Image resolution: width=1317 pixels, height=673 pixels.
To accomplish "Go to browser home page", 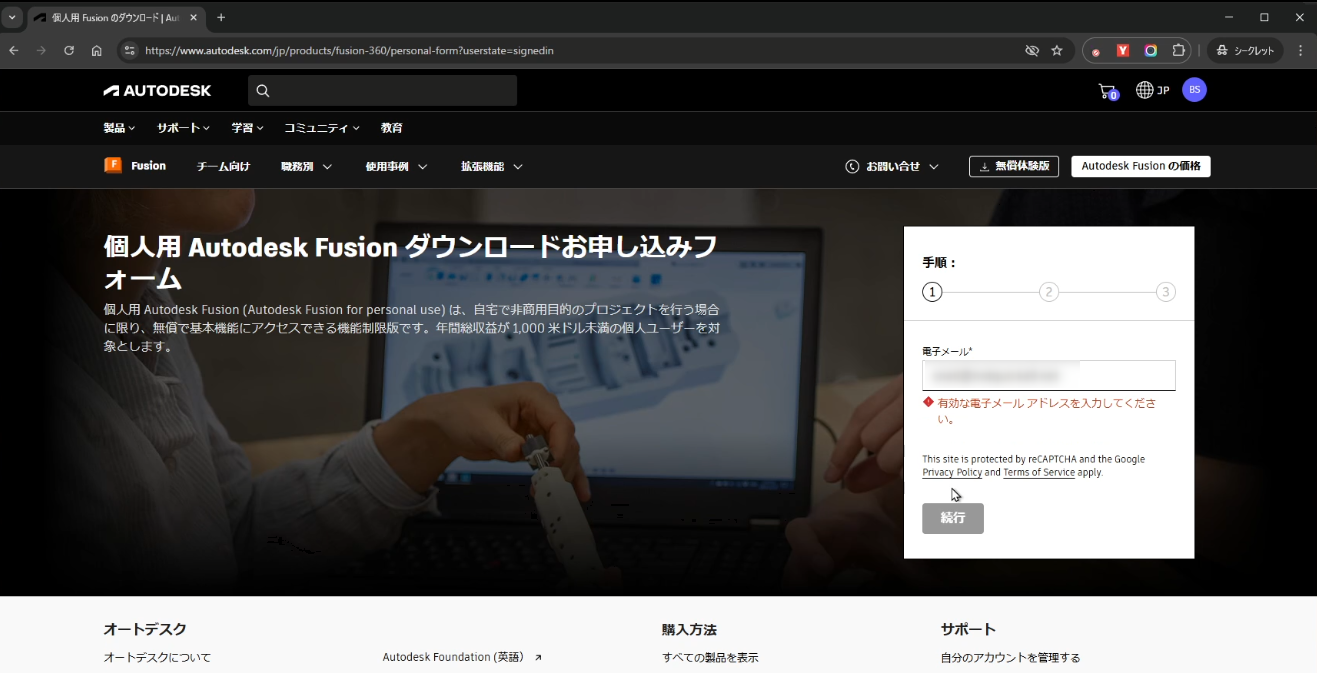I will coord(97,50).
